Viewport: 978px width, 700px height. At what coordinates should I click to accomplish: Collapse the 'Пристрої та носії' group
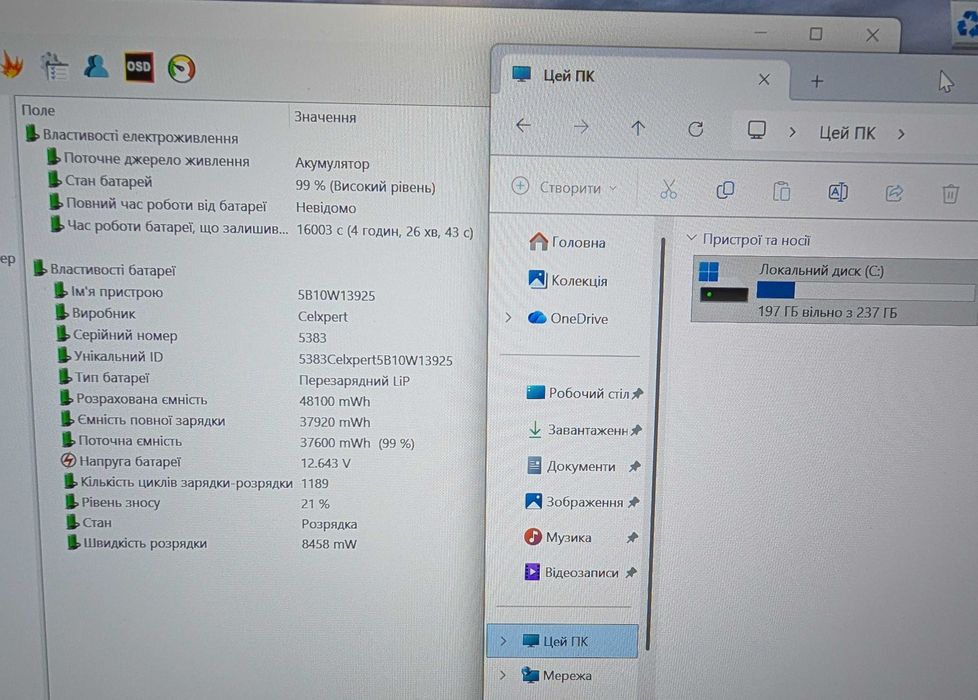click(x=691, y=238)
